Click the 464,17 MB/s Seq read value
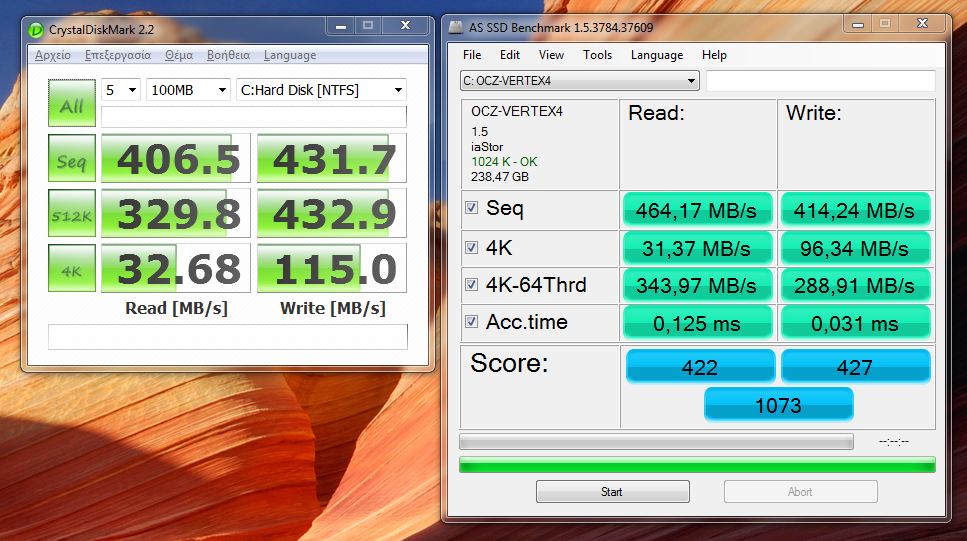This screenshot has height=541, width=967. 697,210
